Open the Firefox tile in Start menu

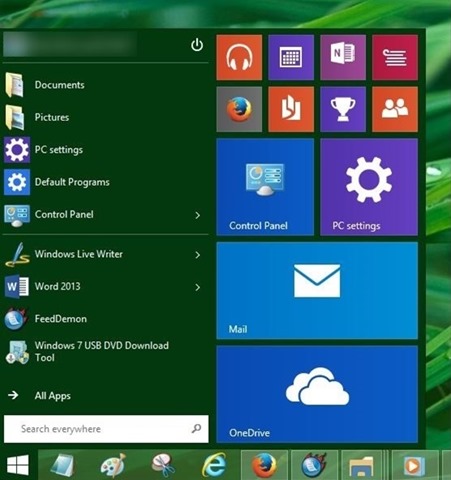pyautogui.click(x=239, y=109)
